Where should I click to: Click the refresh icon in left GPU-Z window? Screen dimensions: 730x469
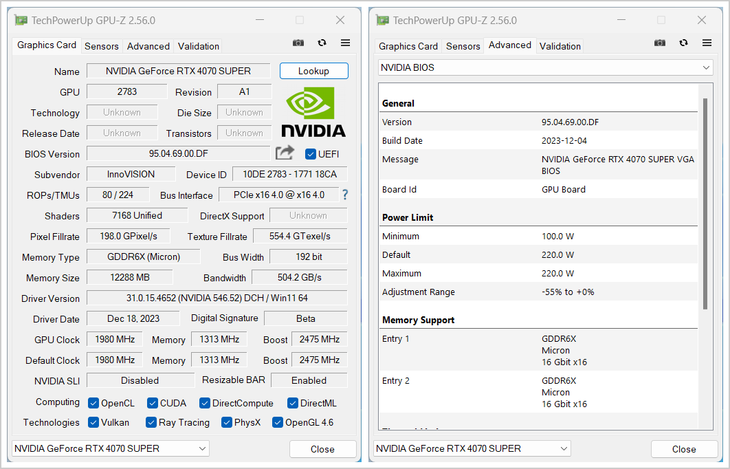322,43
